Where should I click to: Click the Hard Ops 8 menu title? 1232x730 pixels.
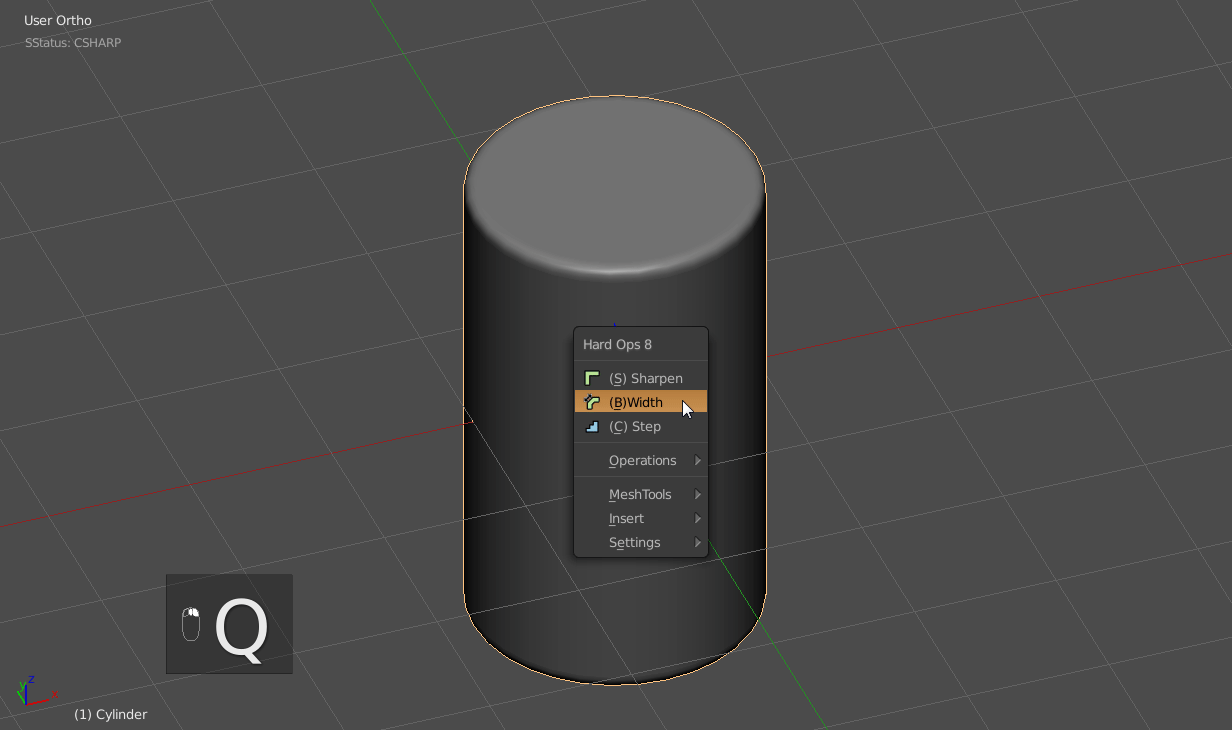point(617,345)
